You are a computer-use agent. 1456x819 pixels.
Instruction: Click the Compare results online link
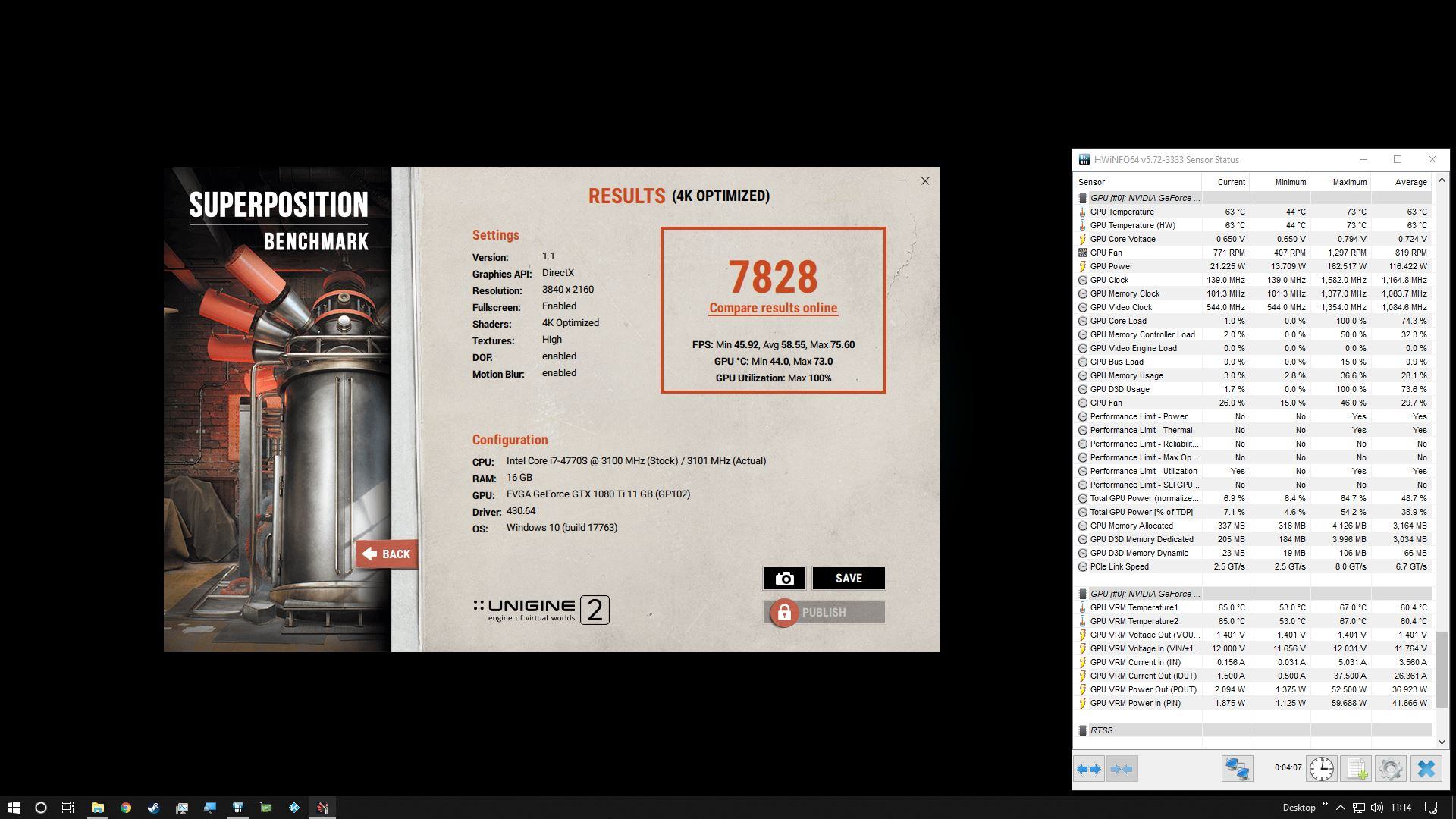click(773, 308)
